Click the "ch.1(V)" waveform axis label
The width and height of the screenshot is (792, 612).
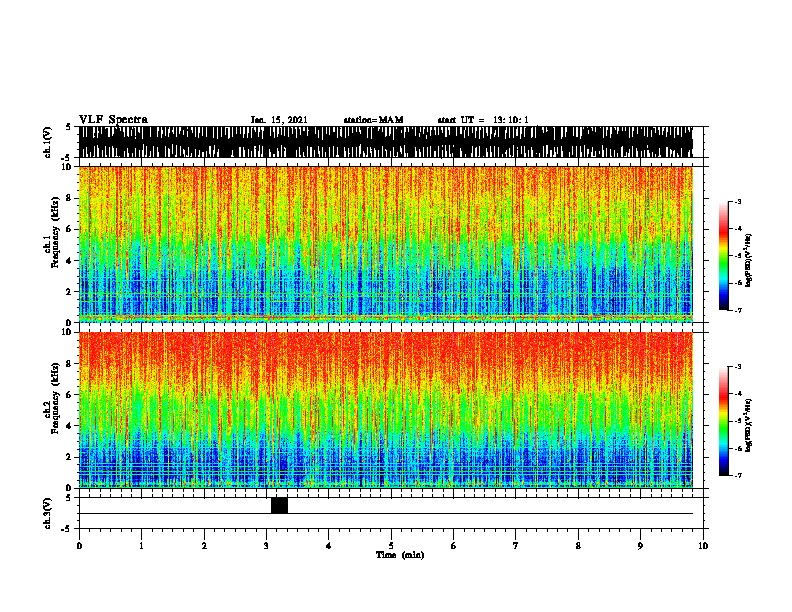[x=48, y=142]
